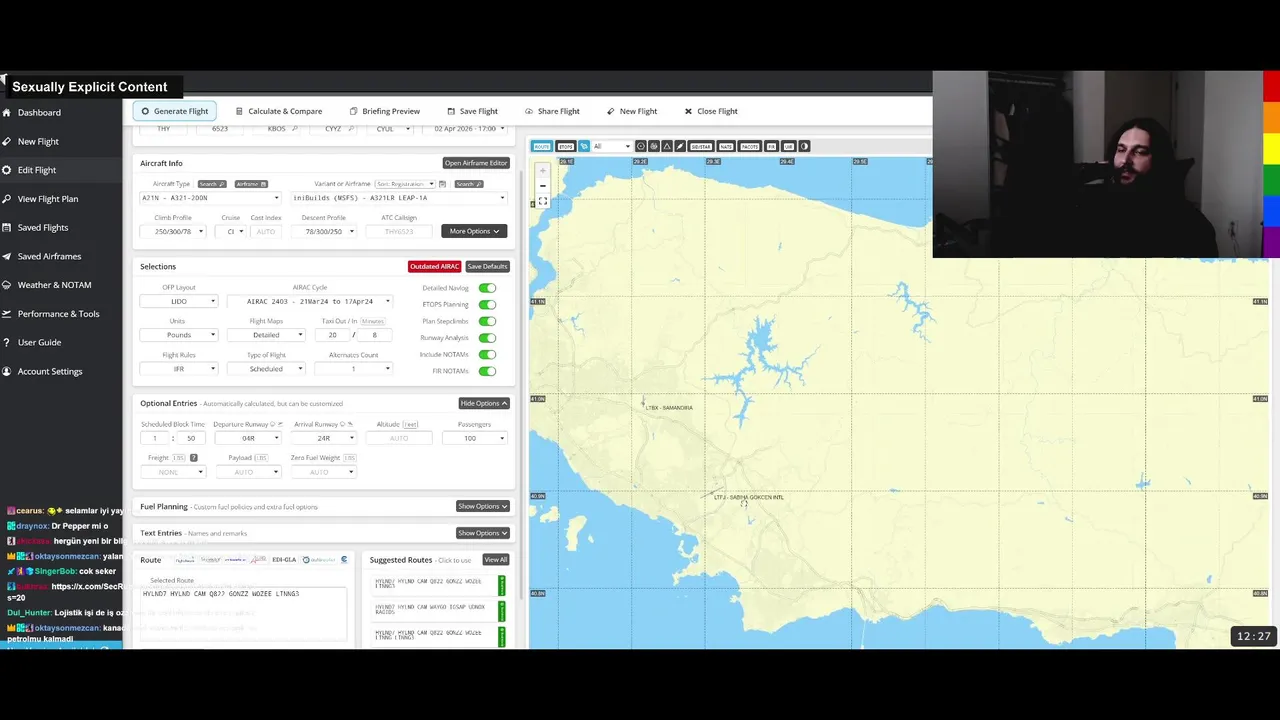This screenshot has height=720, width=1280.
Task: Open the OFP Layout LIDO dropdown
Action: [x=179, y=301]
